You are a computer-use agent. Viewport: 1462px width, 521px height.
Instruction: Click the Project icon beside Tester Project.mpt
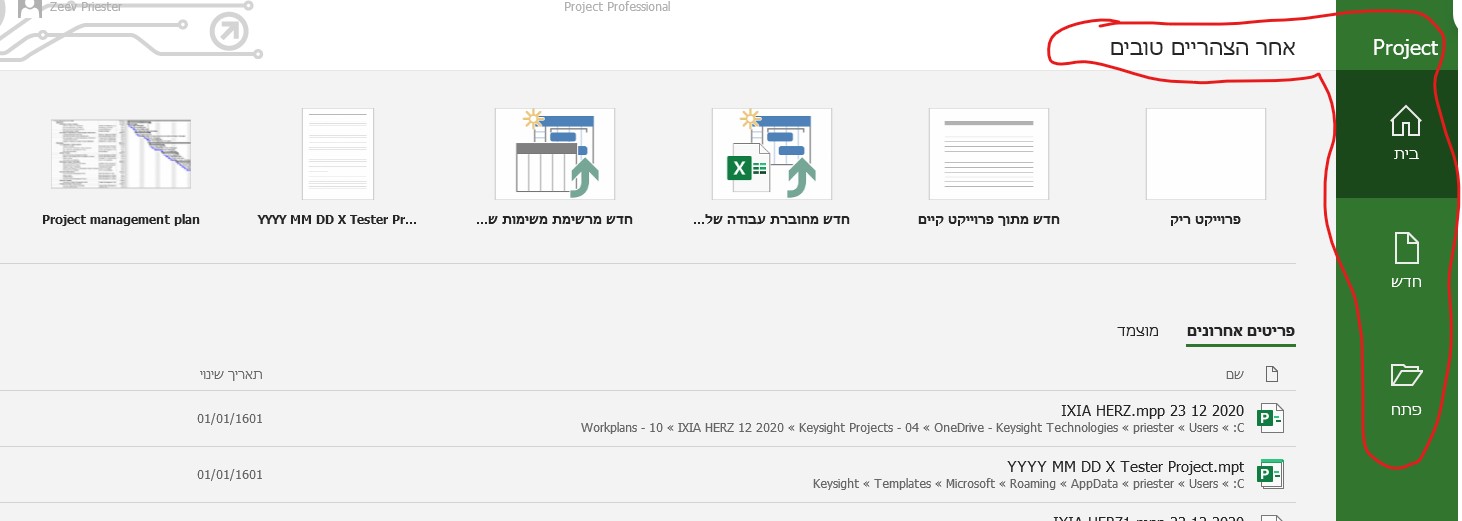click(1270, 474)
